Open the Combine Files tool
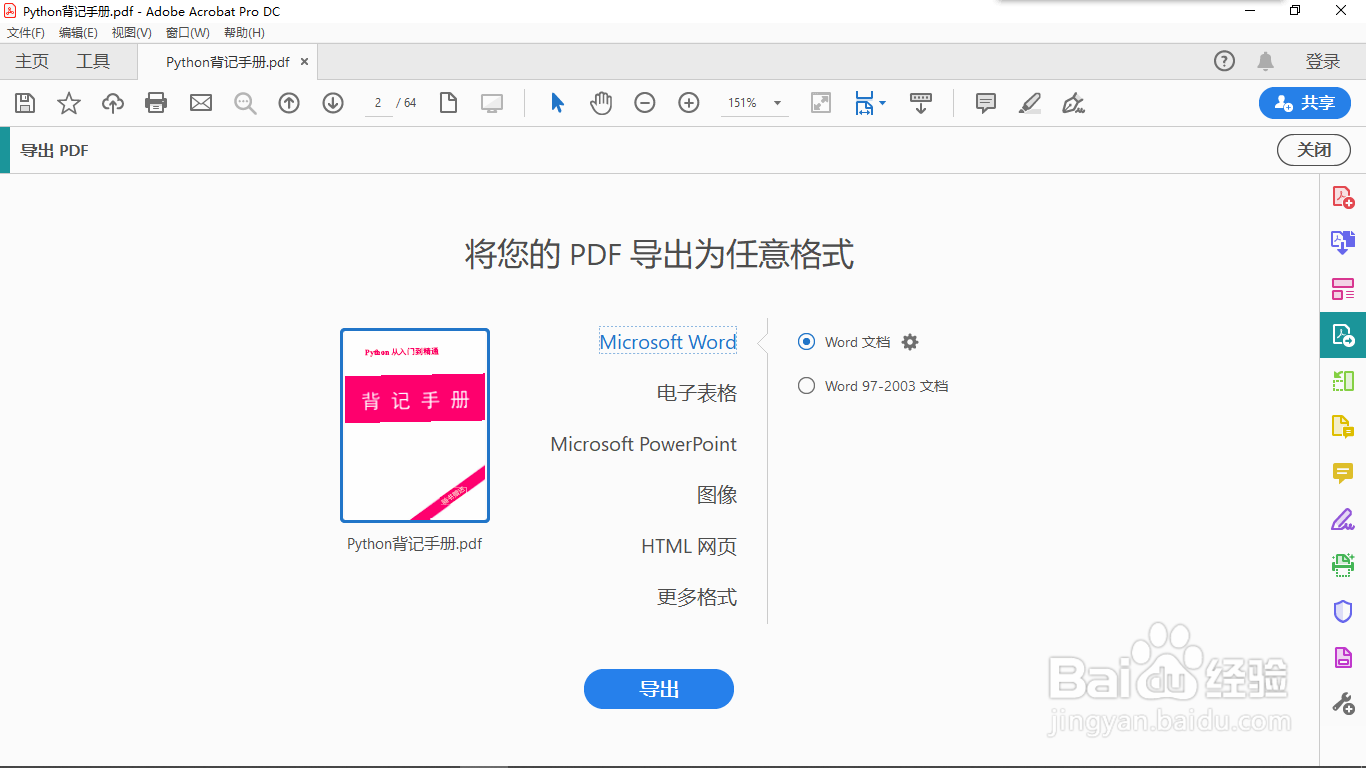Screen dimensions: 1366x768 pyautogui.click(x=1343, y=242)
